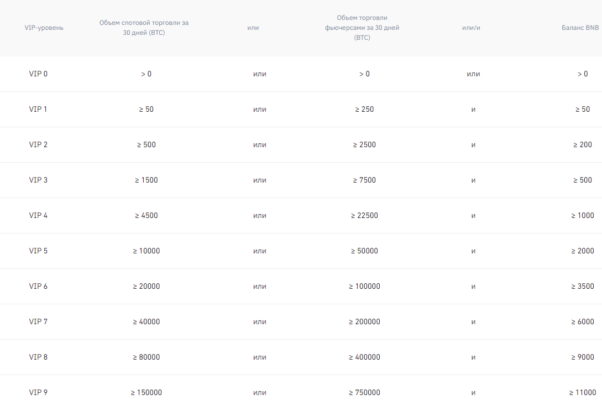The width and height of the screenshot is (602, 400).
Task: Click VIP 4 futures volume "≥ 22500" cell
Action: (x=364, y=215)
